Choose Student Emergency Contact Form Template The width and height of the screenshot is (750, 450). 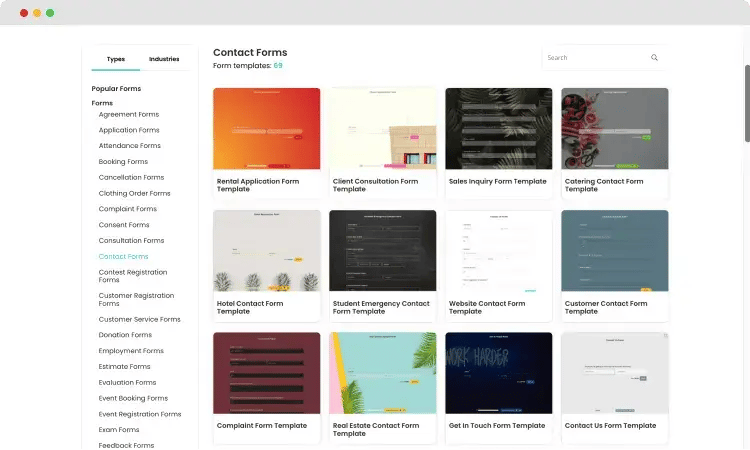pyautogui.click(x=383, y=251)
